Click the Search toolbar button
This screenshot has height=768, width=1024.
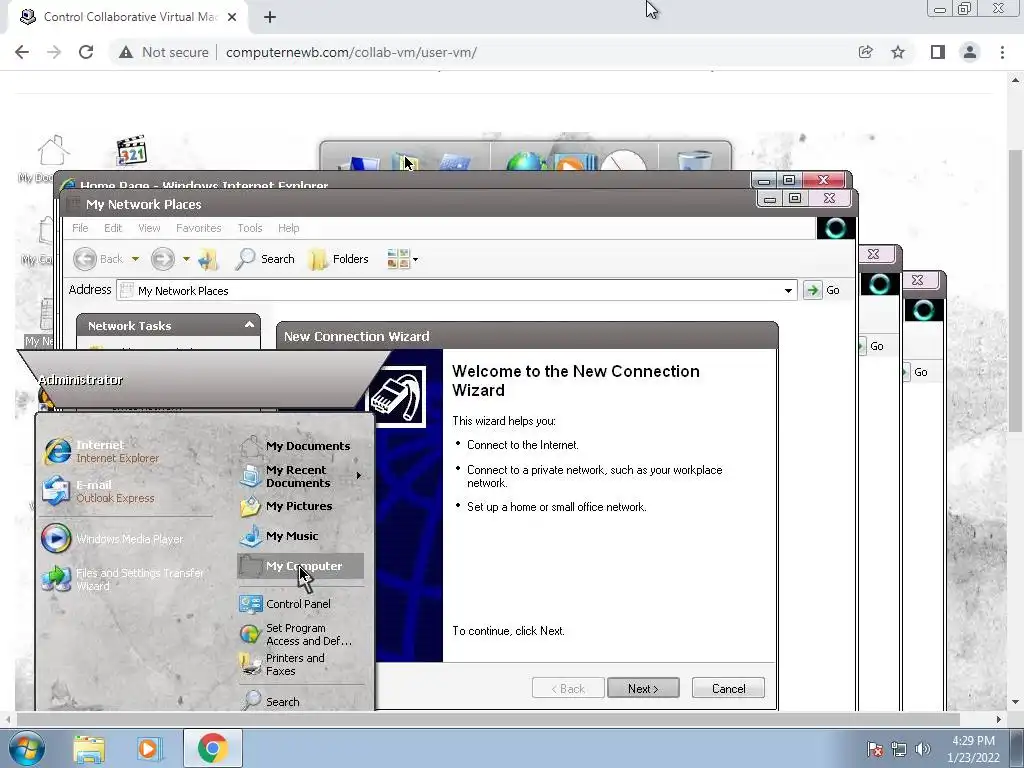tap(265, 259)
